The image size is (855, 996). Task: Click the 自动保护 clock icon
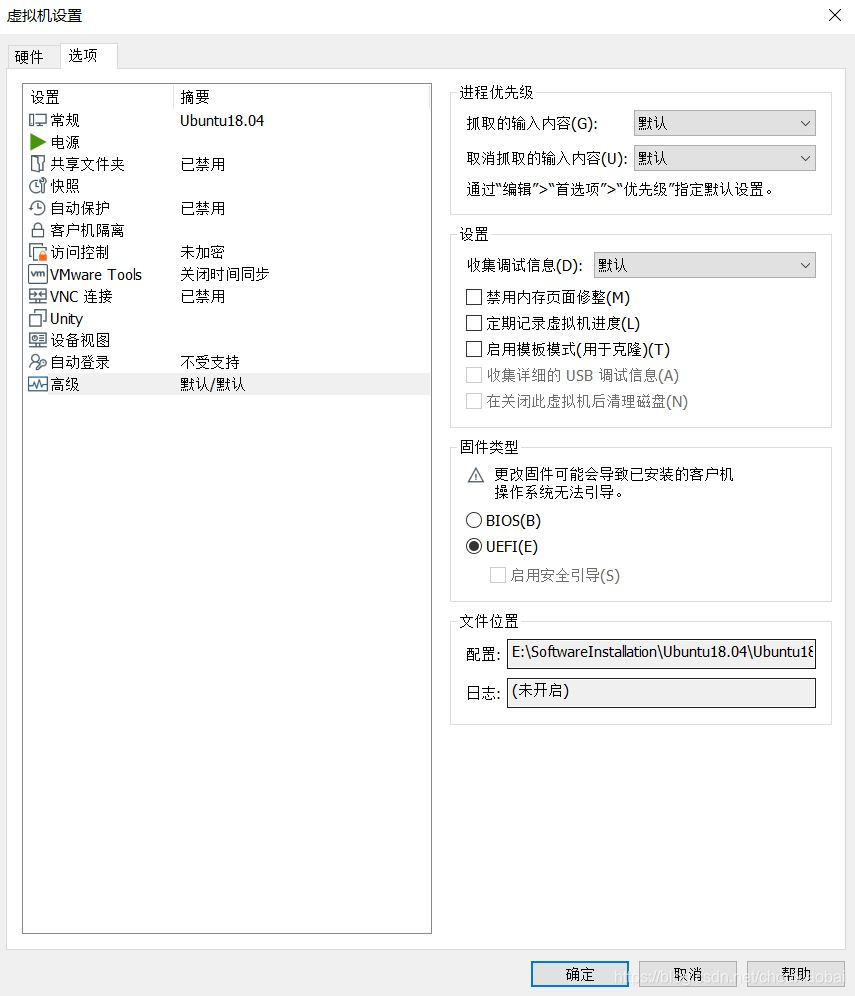pos(37,208)
